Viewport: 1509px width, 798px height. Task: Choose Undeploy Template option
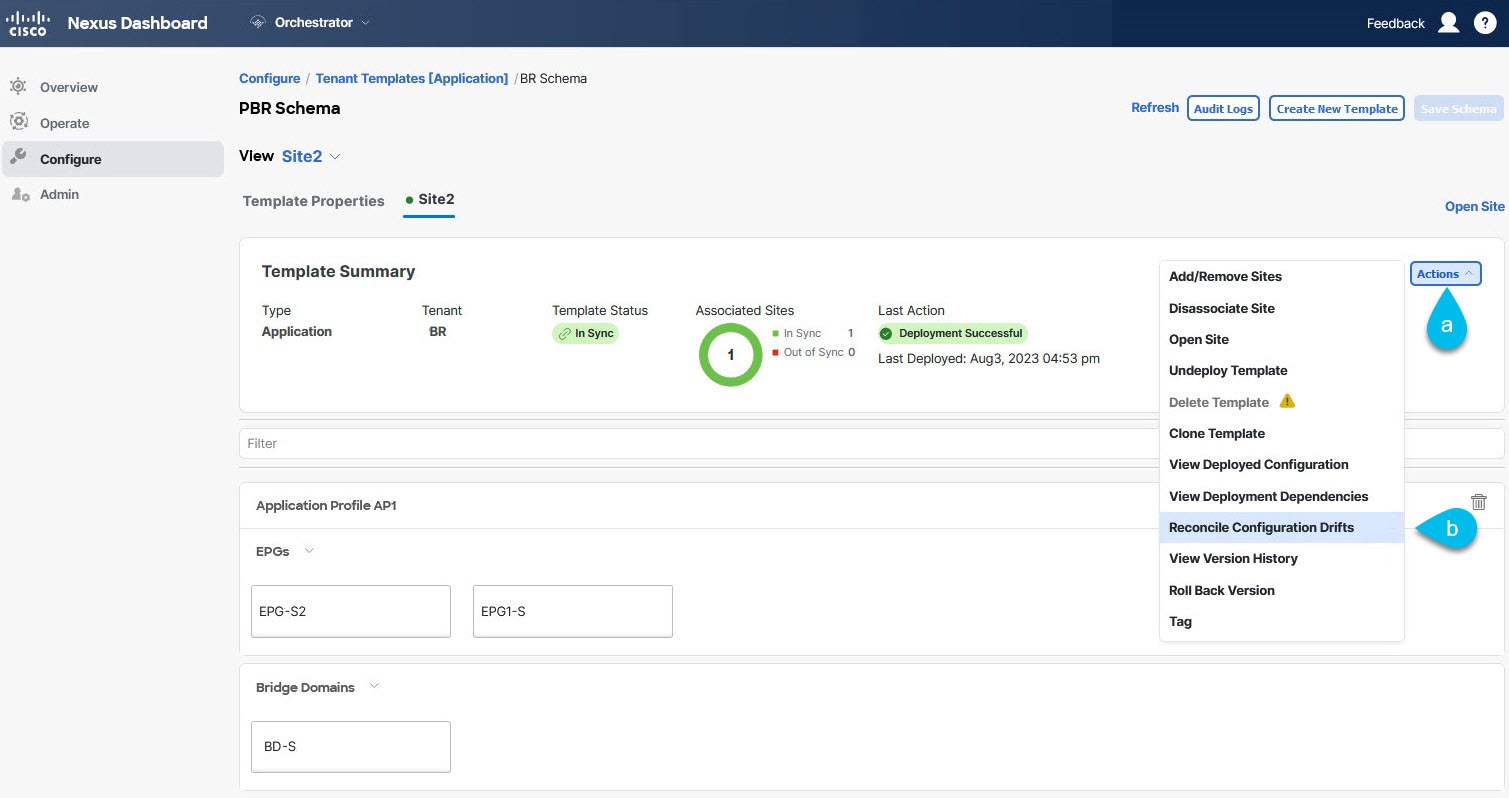(1281, 370)
